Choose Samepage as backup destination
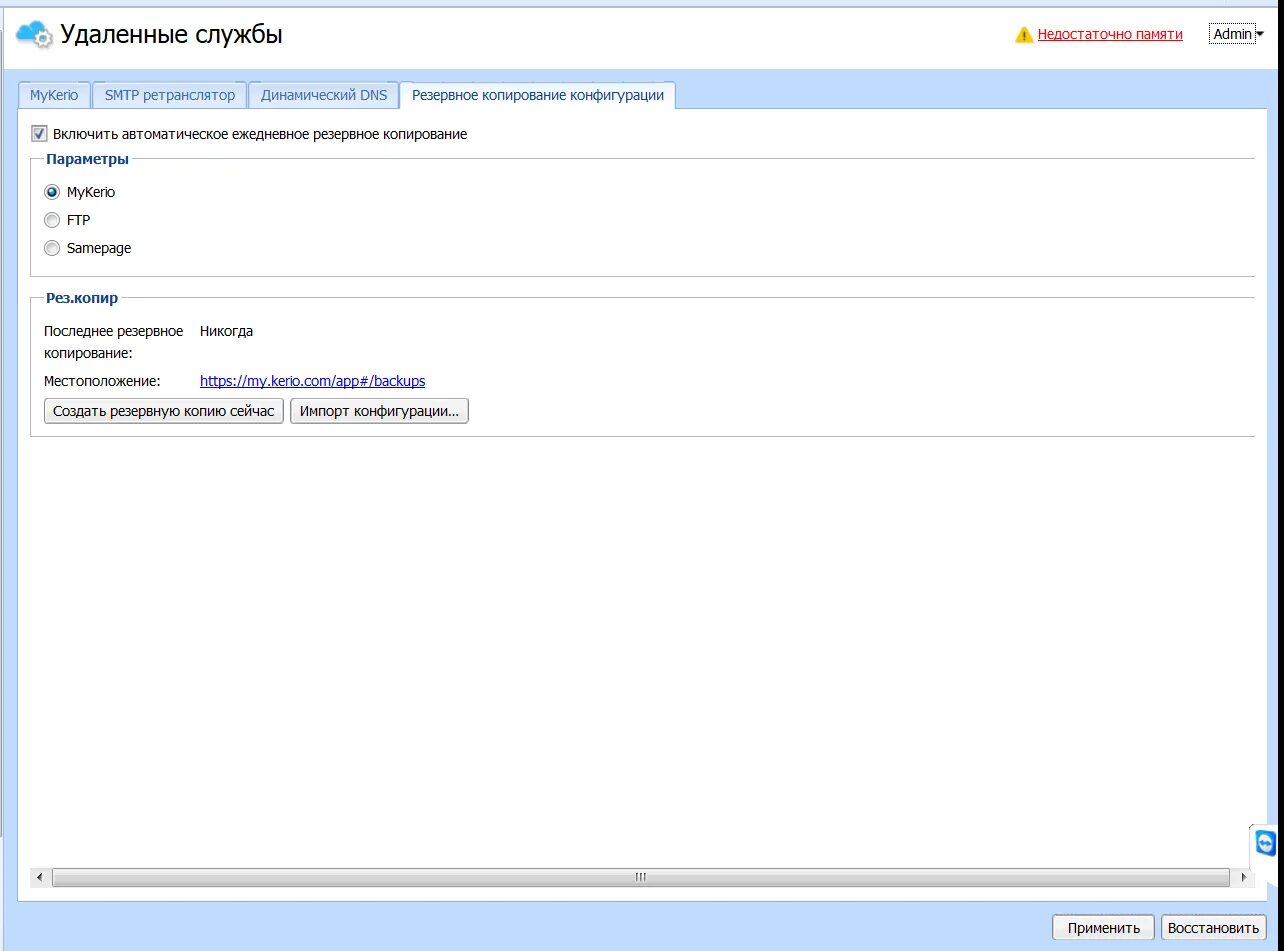The height and width of the screenshot is (951, 1284). pyautogui.click(x=52, y=248)
